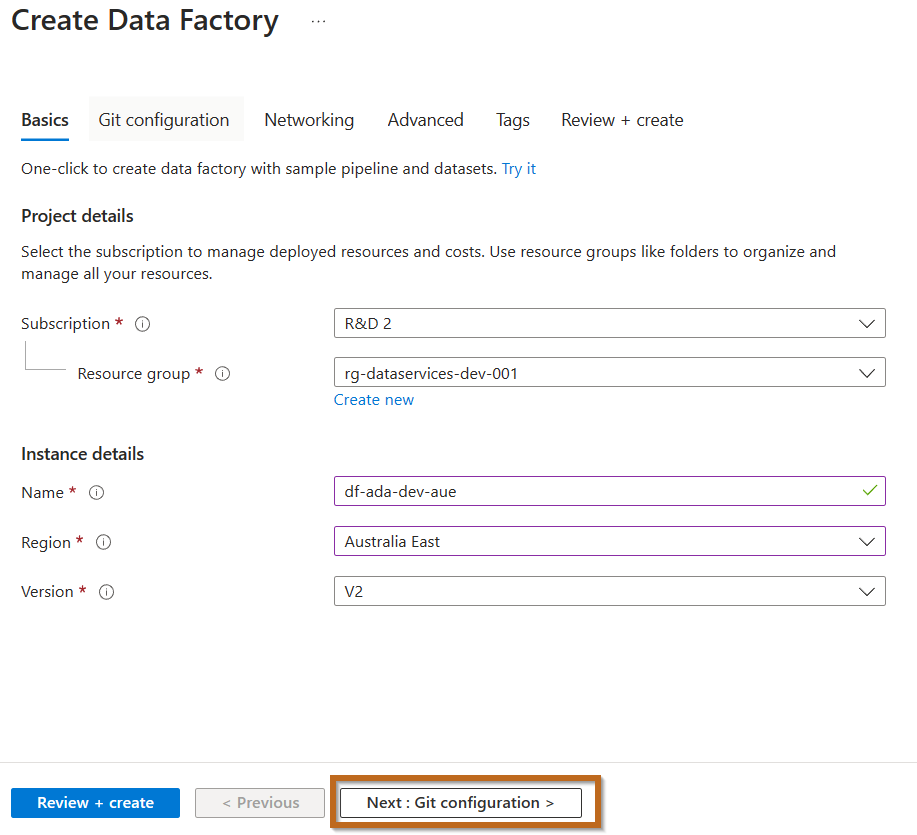Open the Region dropdown showing Australia East
917x835 pixels.
tap(609, 541)
